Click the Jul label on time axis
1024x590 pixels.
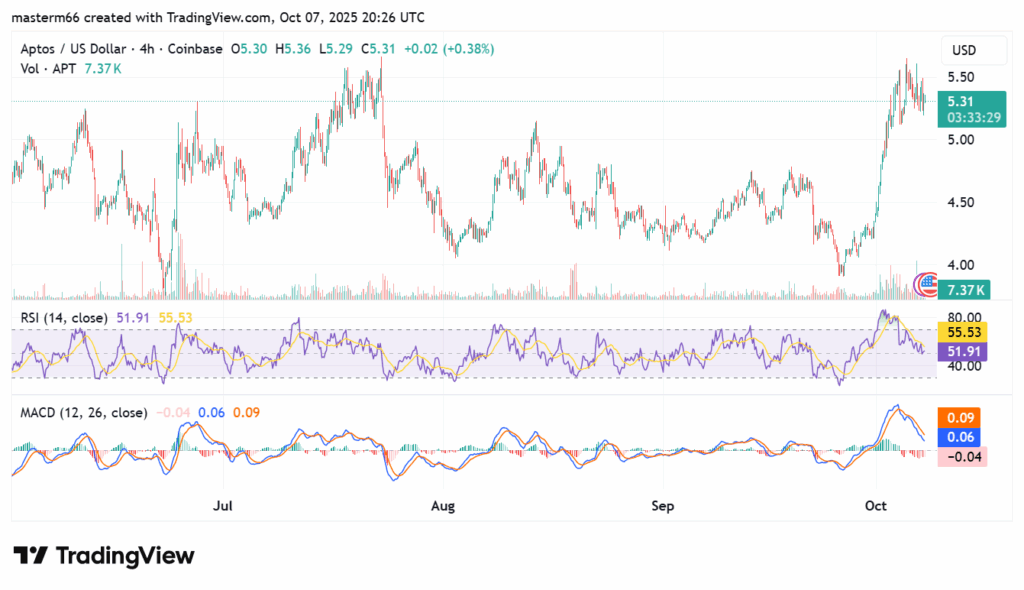[x=223, y=506]
